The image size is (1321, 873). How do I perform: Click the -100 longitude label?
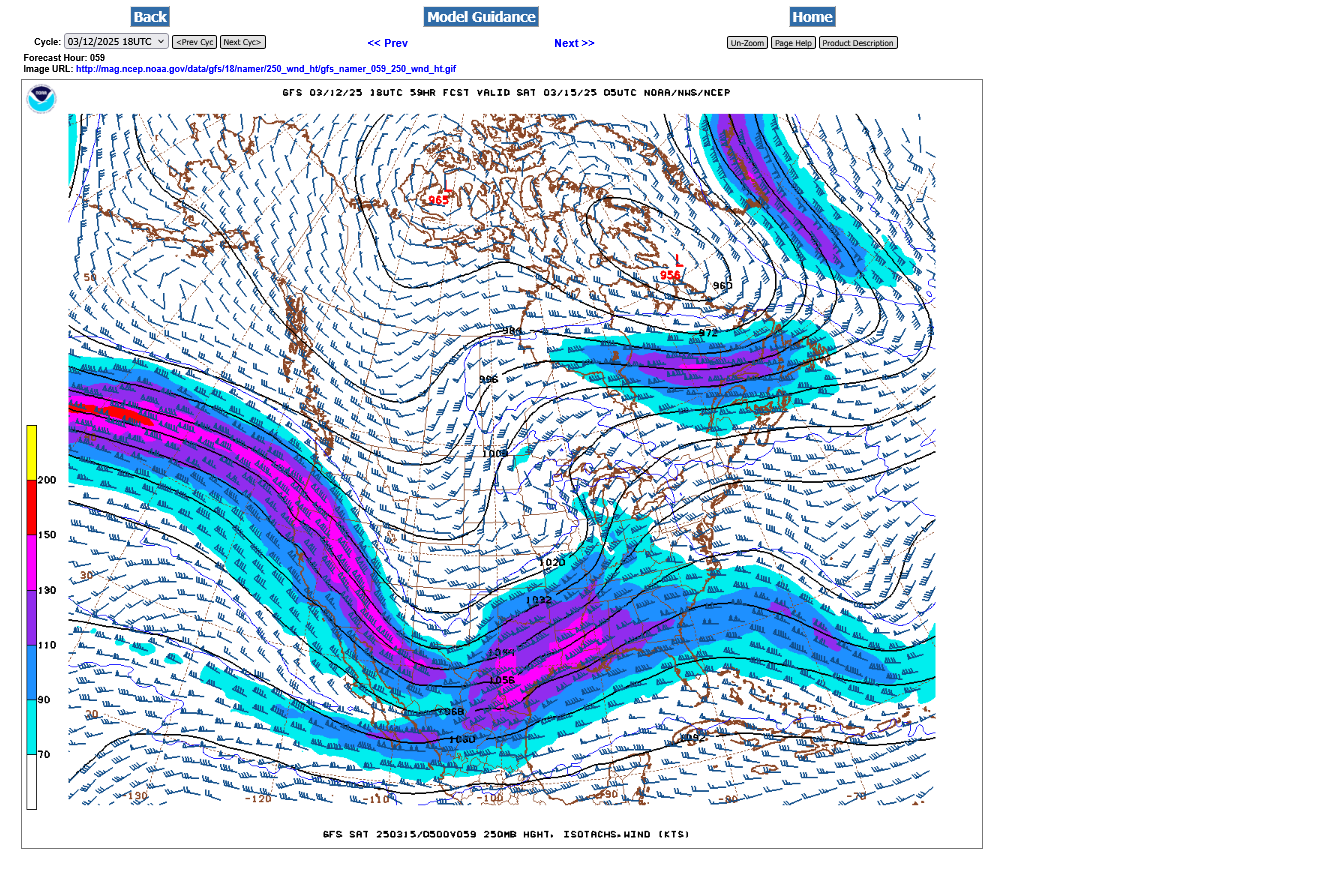[x=490, y=798]
